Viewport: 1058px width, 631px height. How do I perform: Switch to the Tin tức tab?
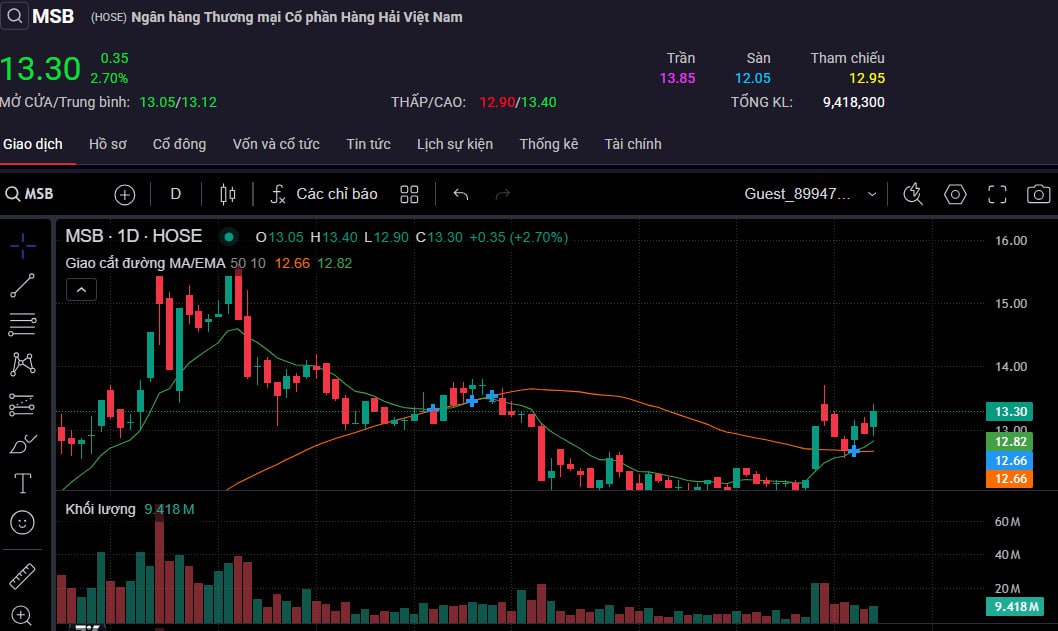pos(368,144)
